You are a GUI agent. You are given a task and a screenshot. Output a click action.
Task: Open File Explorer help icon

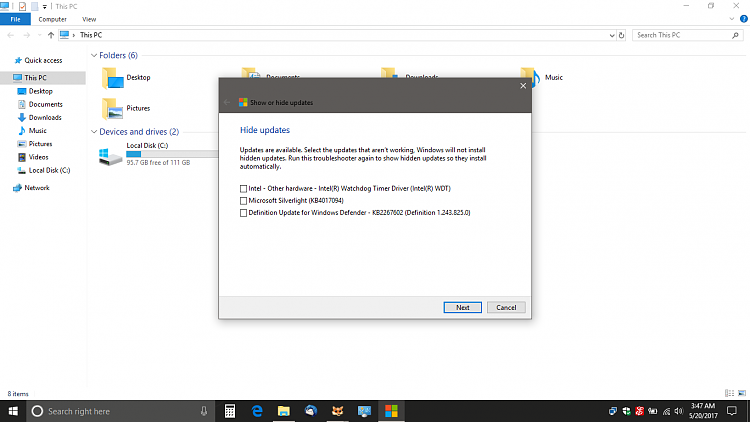click(x=744, y=19)
